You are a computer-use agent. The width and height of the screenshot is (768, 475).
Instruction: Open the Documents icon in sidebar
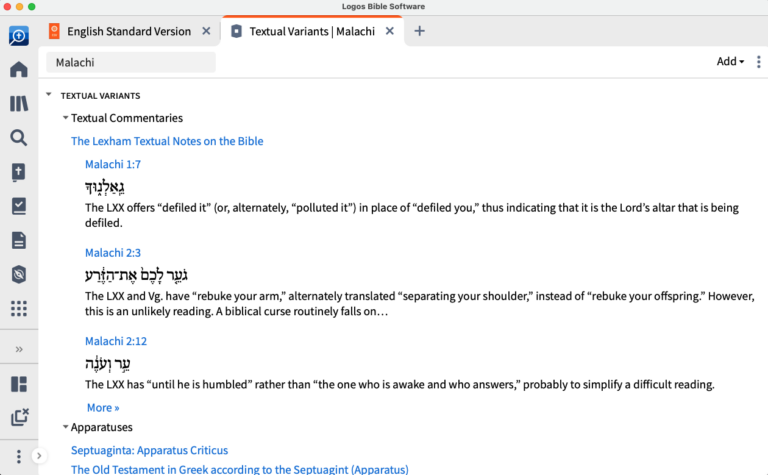(18, 240)
